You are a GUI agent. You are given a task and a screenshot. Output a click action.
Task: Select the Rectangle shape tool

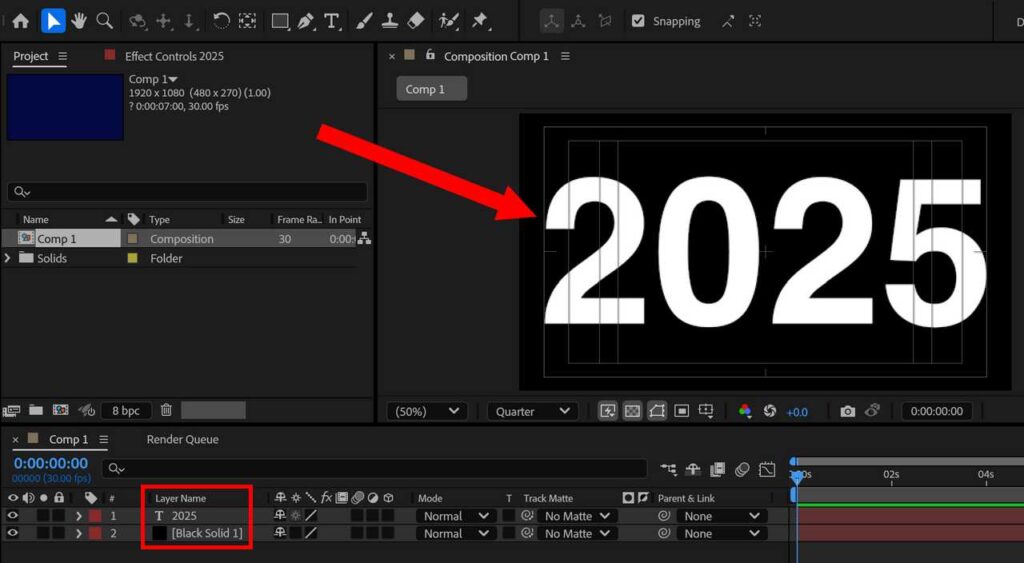[280, 22]
